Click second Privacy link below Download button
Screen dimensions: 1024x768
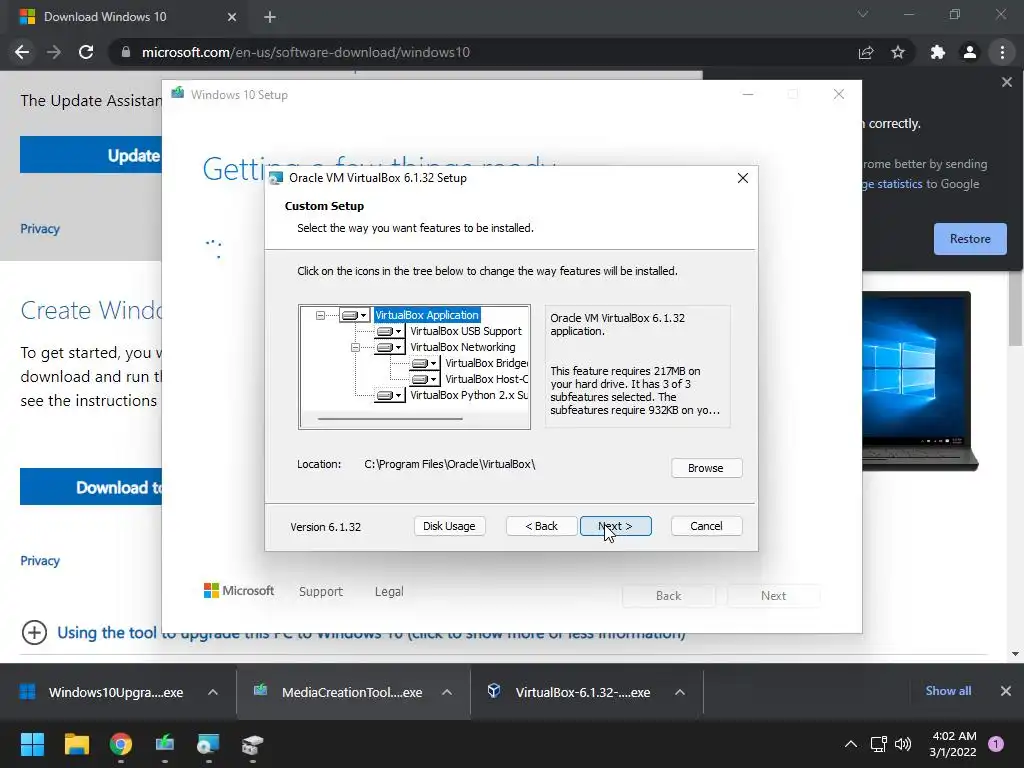coord(40,560)
